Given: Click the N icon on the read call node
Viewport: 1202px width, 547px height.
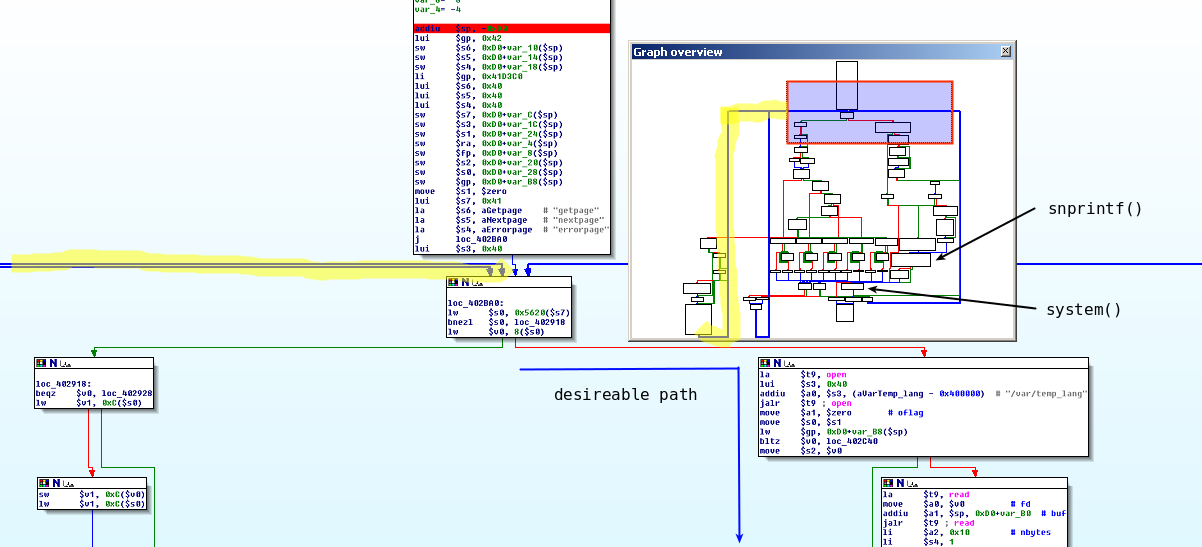Looking at the screenshot, I should tap(900, 483).
